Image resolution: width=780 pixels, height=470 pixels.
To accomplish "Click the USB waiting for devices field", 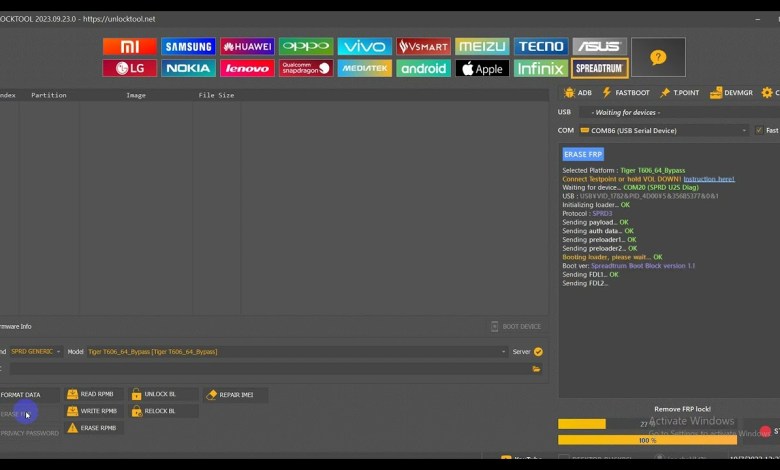I will point(678,112).
